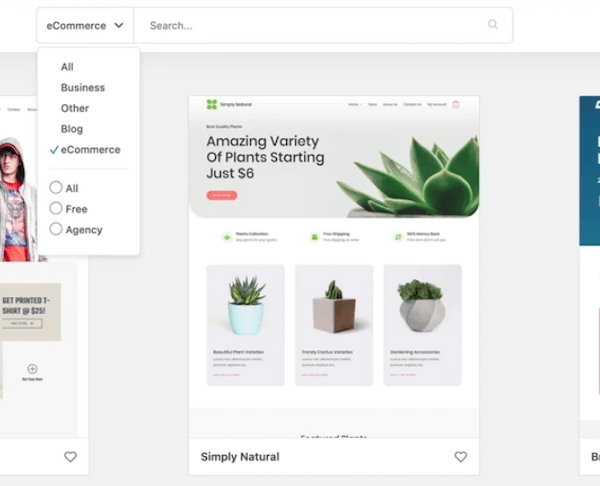The image size is (600, 486).
Task: Click heart icon on left t-shirt template
Action: tap(70, 457)
